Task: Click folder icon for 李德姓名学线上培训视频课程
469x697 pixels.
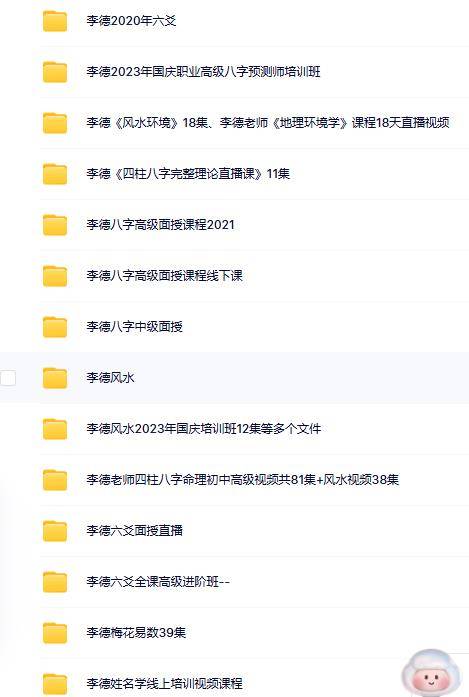Action: (x=55, y=684)
